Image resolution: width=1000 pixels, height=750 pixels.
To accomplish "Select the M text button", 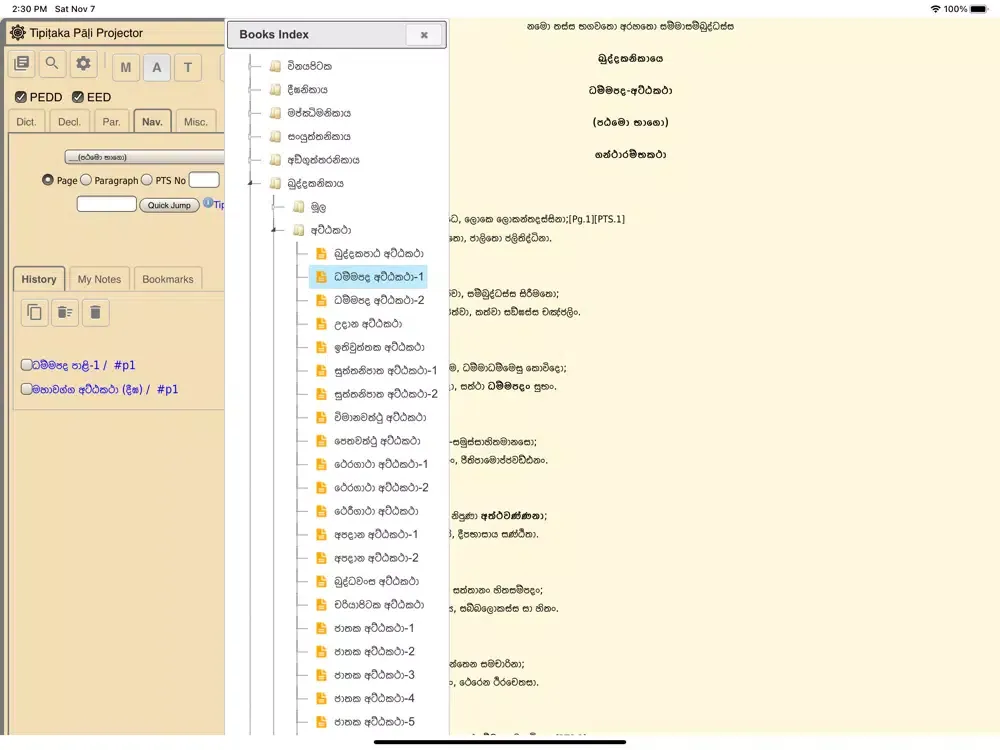I will [126, 68].
